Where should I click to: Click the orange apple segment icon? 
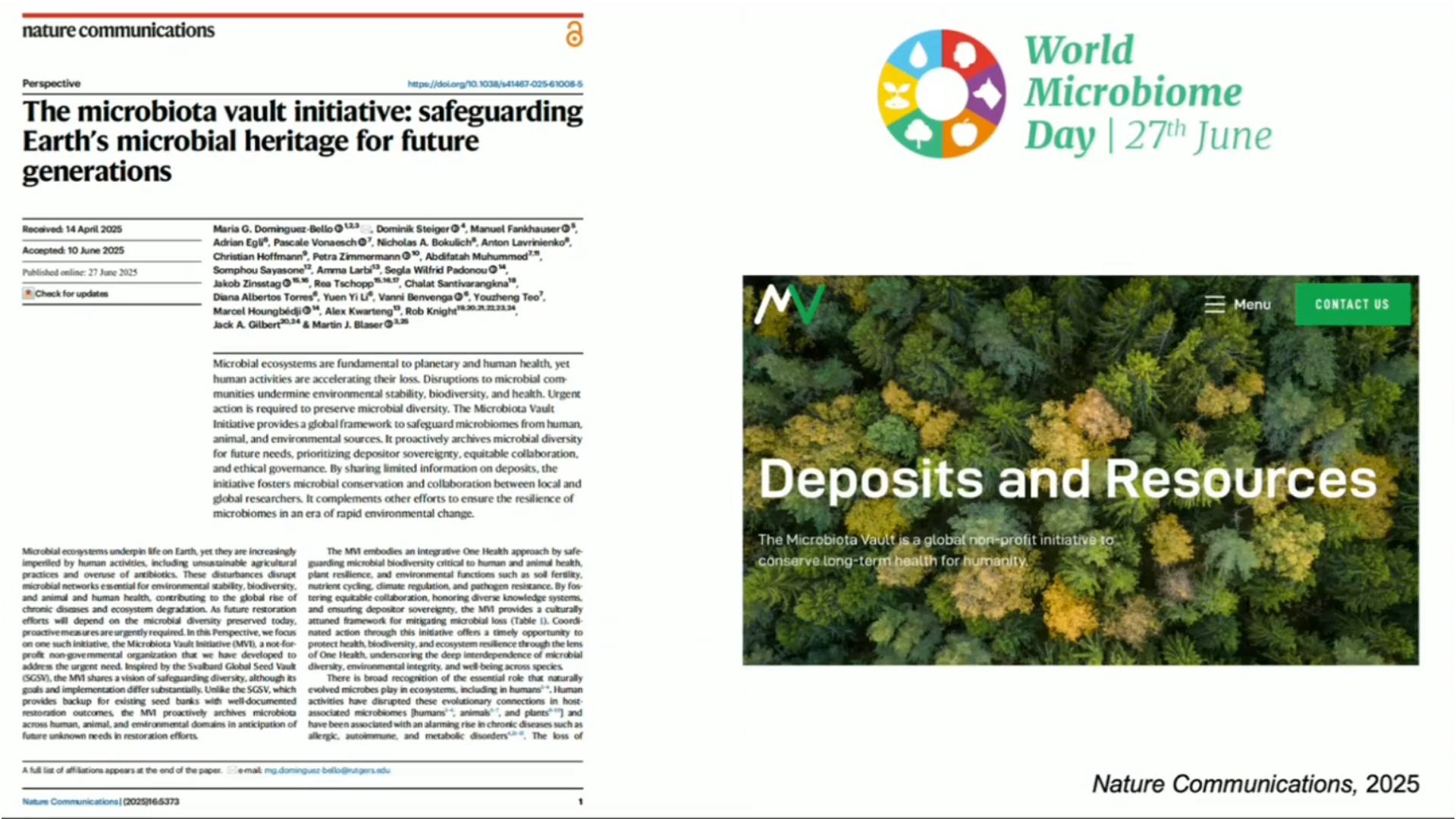click(x=965, y=133)
